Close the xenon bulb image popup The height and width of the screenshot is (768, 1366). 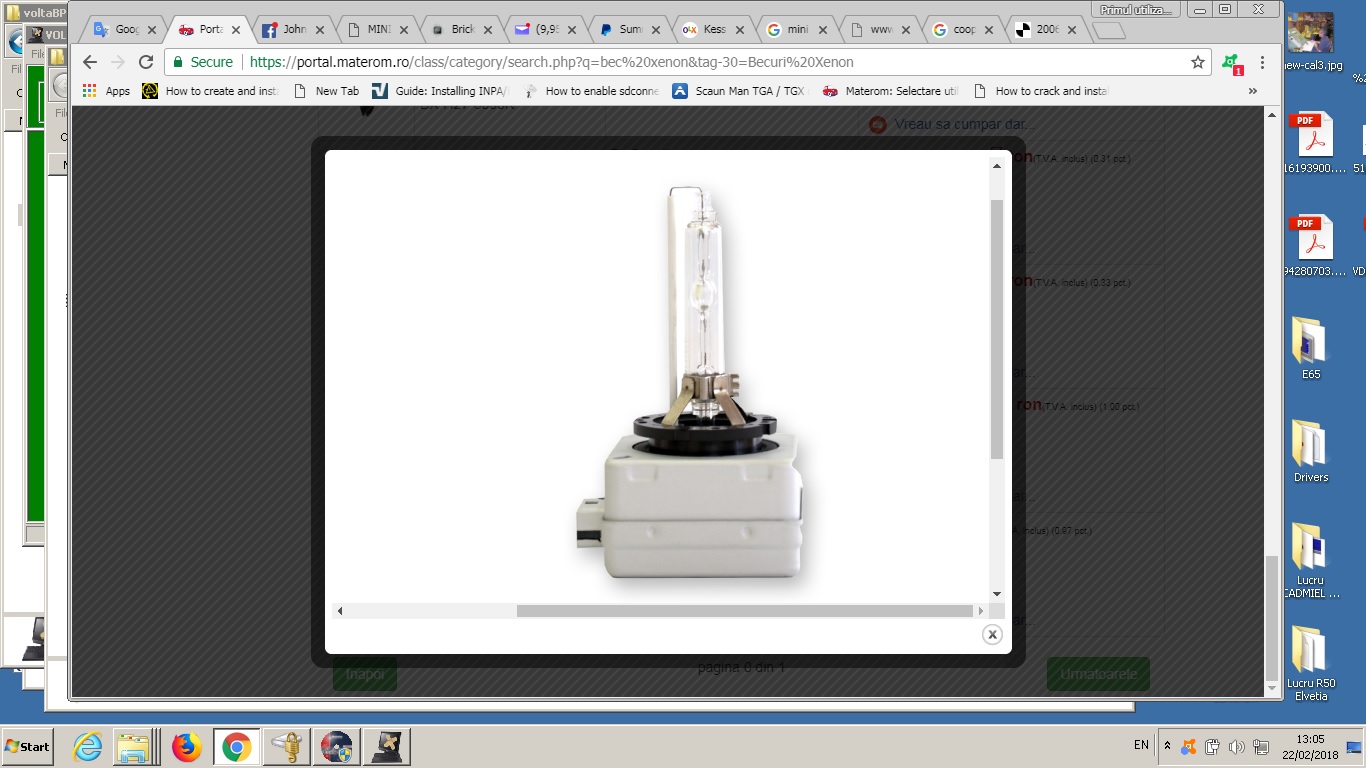click(x=992, y=634)
